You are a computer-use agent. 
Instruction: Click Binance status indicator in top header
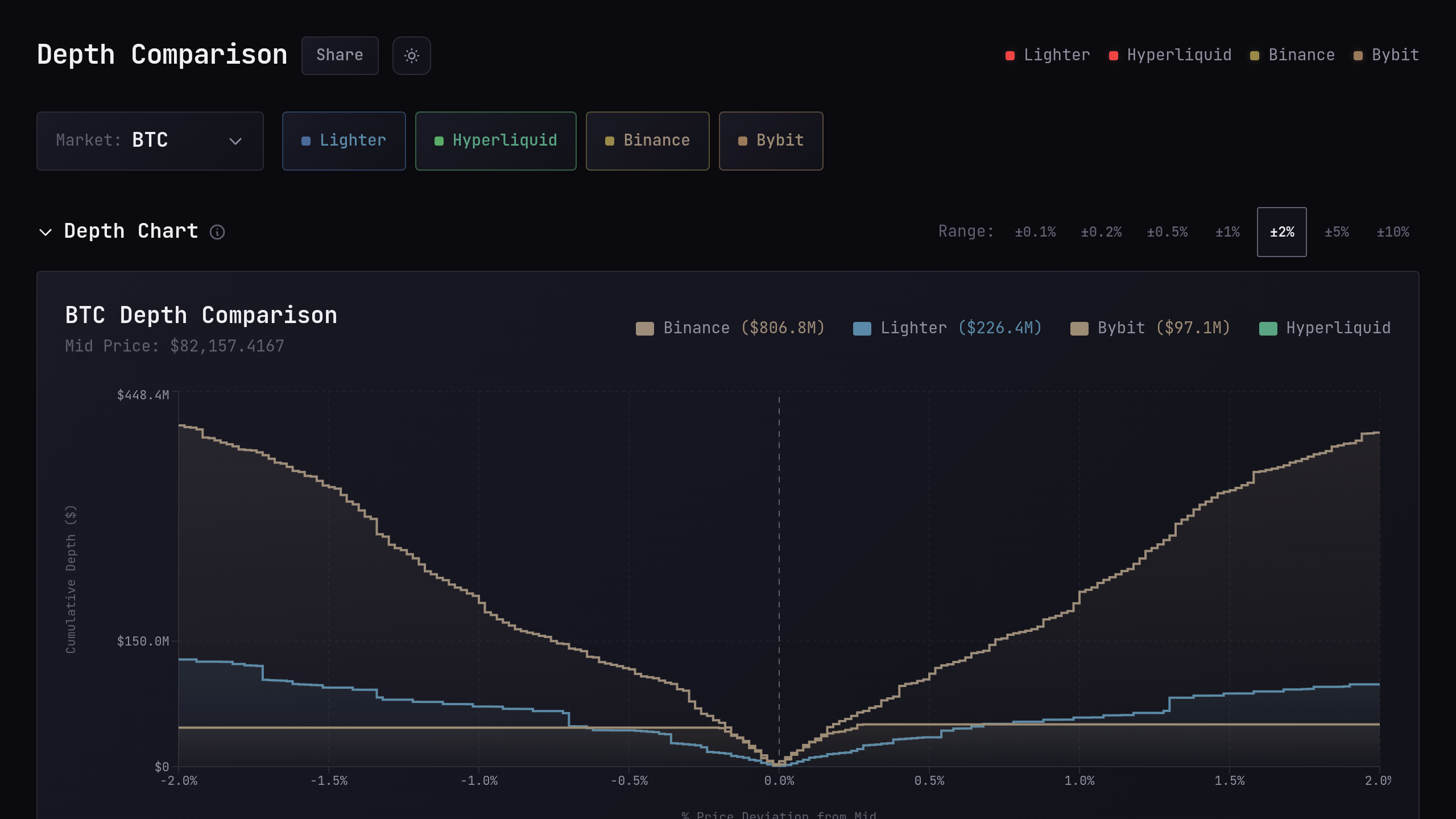click(1292, 55)
